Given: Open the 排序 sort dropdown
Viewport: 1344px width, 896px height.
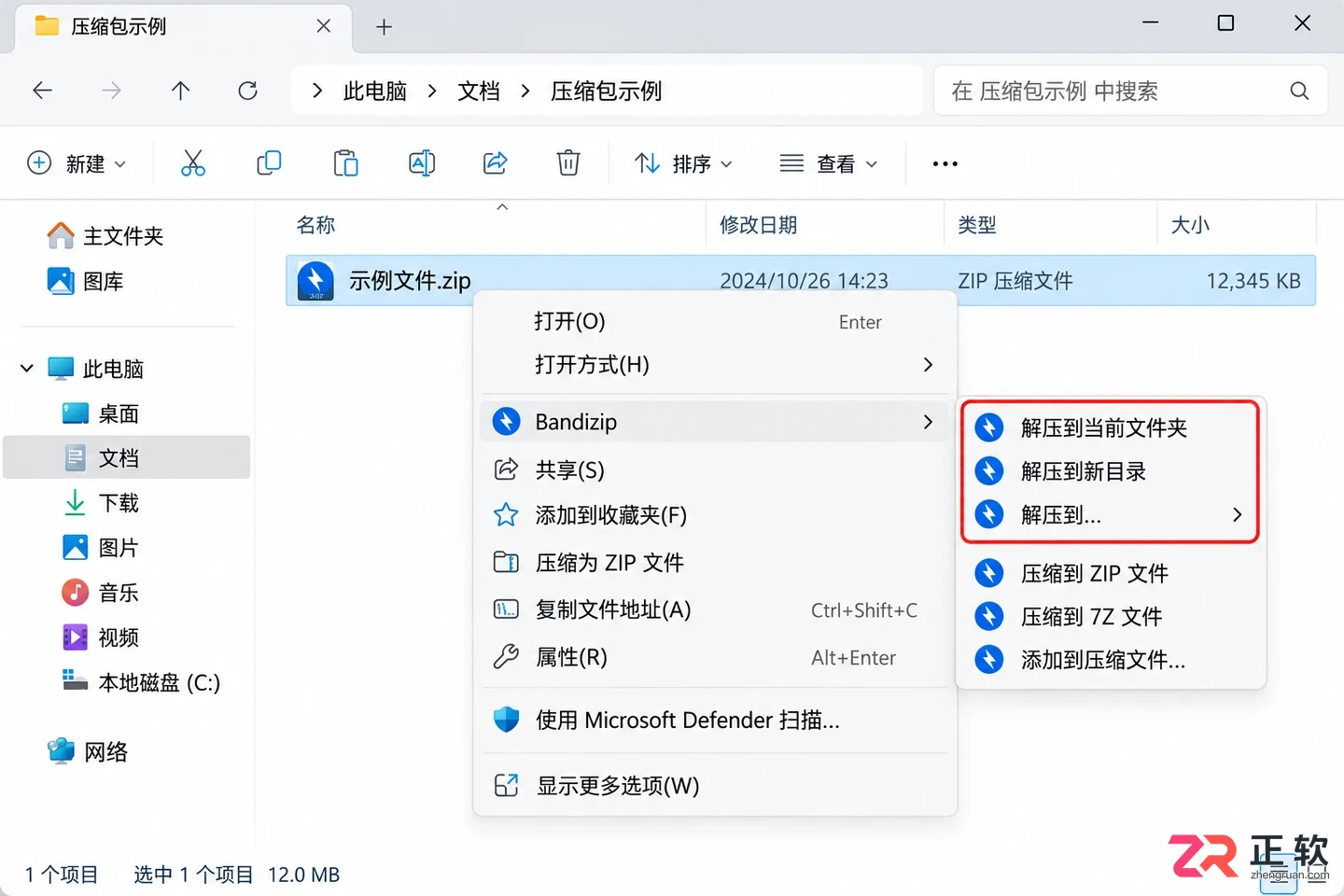Looking at the screenshot, I should [683, 164].
